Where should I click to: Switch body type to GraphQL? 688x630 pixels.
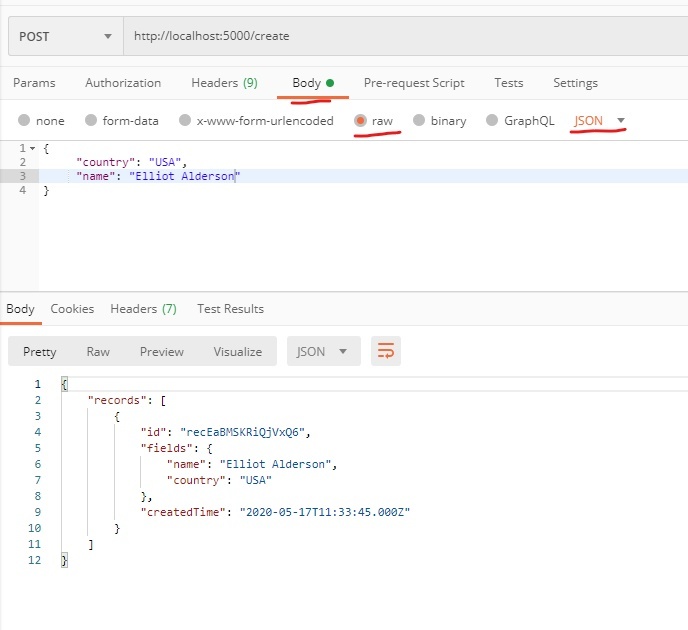492,121
